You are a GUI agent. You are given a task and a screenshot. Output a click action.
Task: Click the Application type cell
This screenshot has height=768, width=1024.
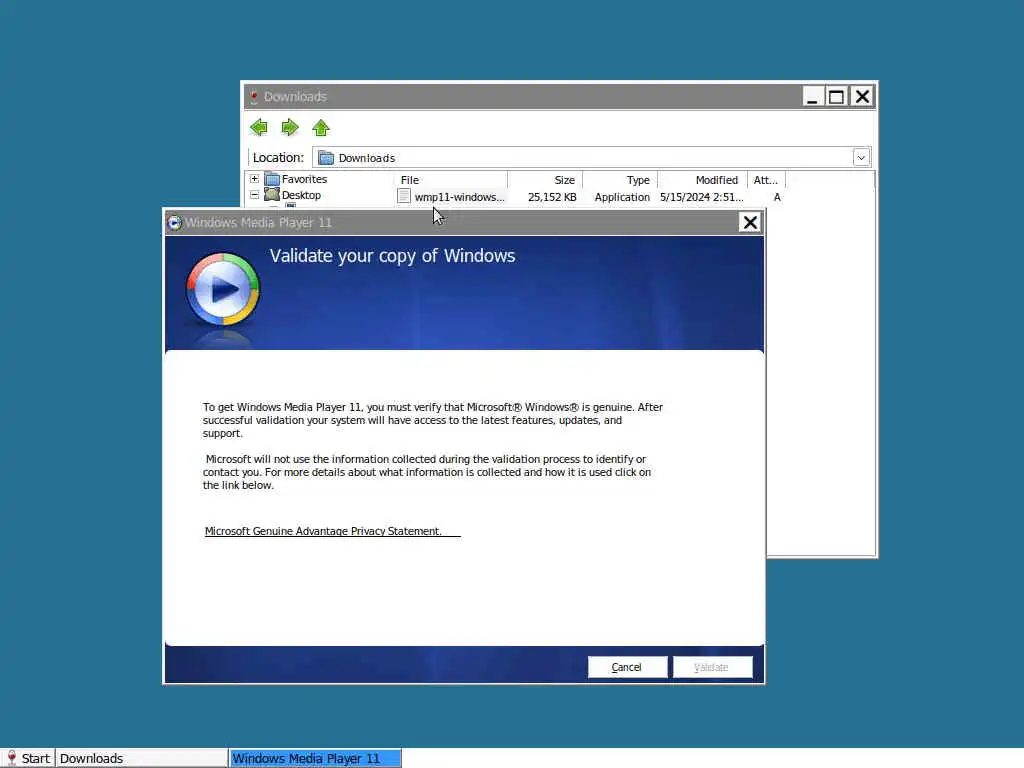pyautogui.click(x=622, y=197)
